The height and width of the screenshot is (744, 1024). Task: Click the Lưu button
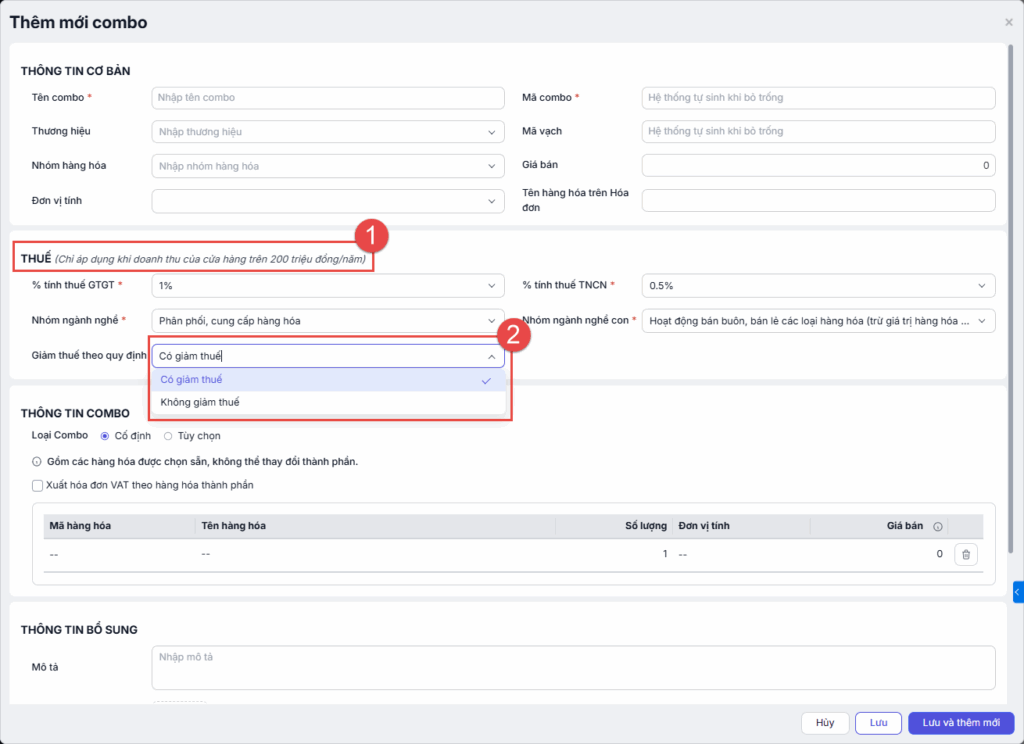pos(878,723)
